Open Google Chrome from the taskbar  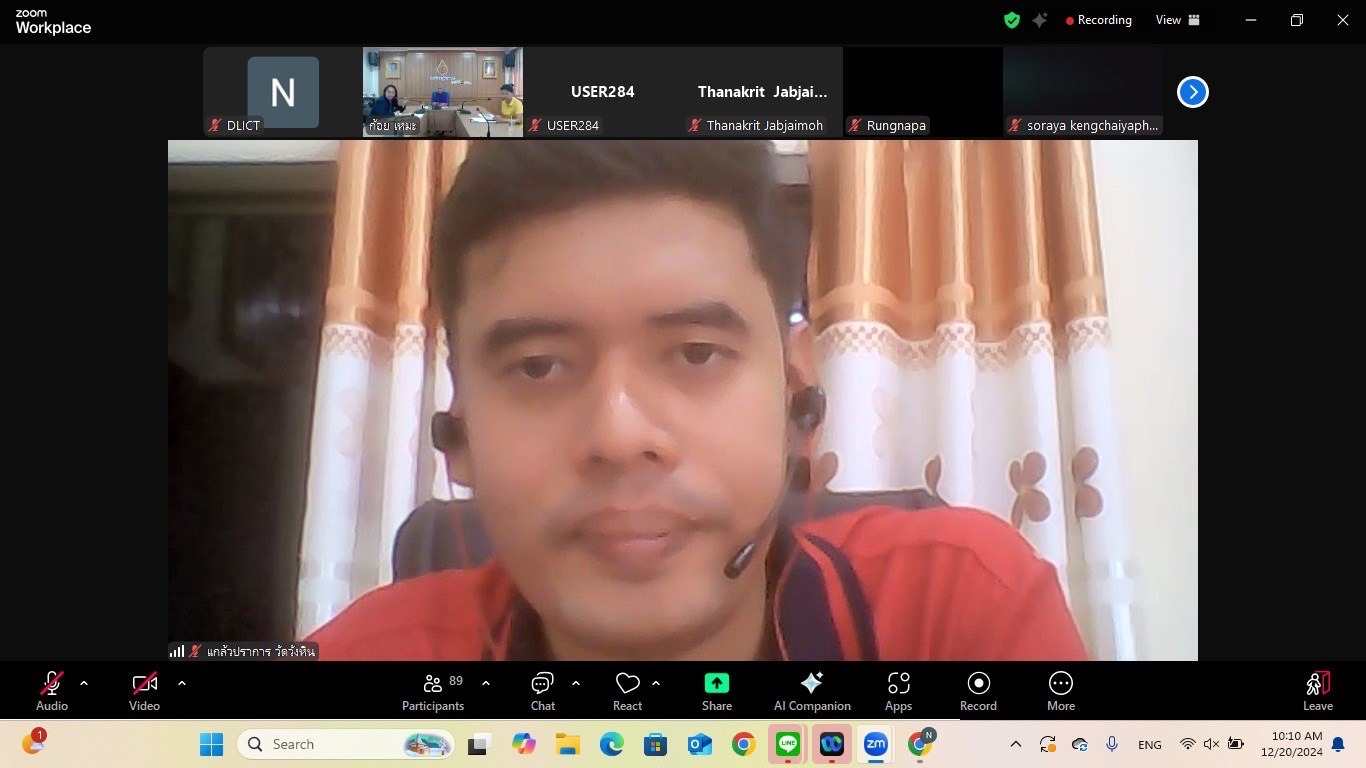743,744
